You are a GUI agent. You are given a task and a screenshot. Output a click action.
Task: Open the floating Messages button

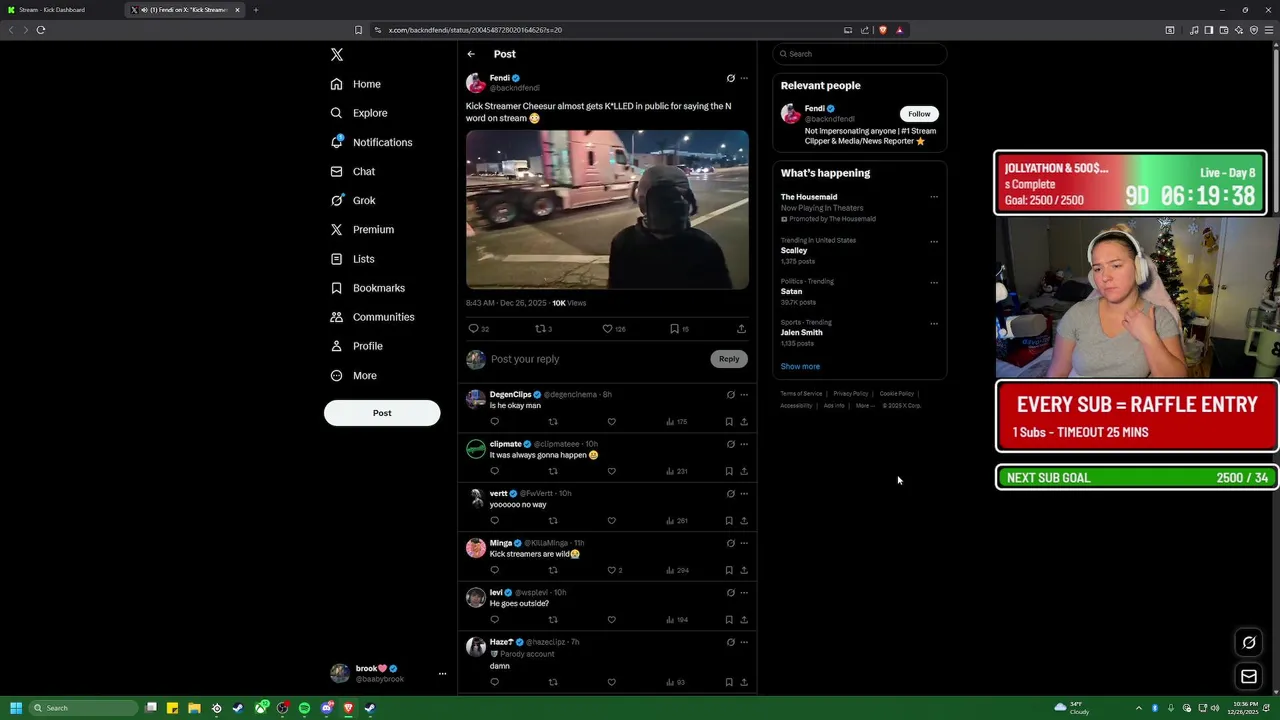tap(1249, 677)
